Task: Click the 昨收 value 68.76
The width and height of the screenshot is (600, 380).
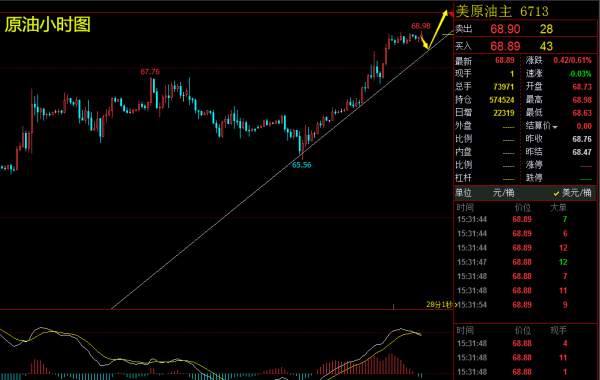Action: click(x=582, y=139)
